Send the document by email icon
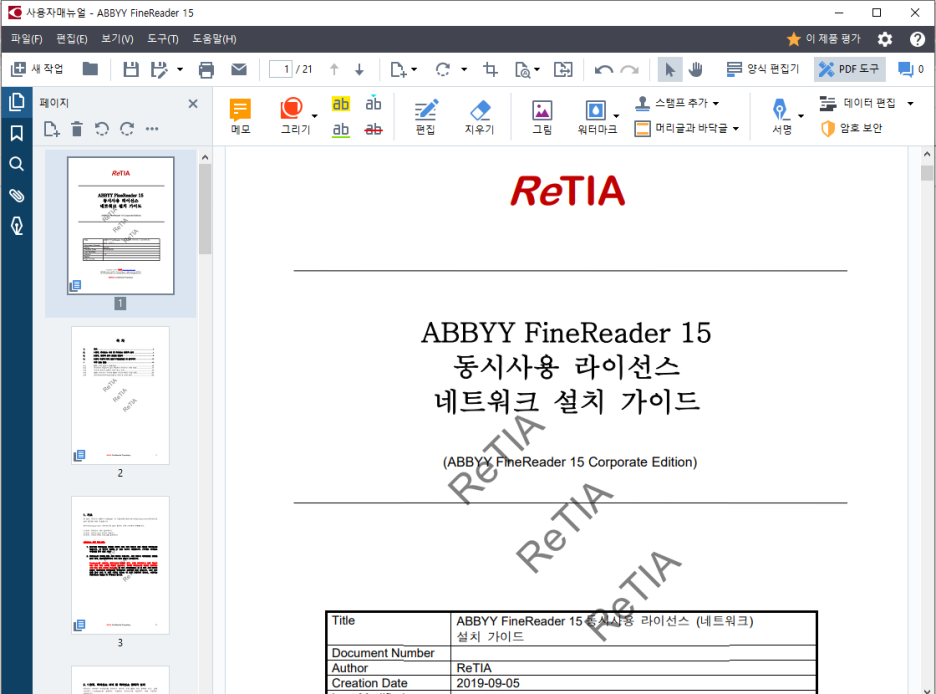The image size is (936, 694). pyautogui.click(x=239, y=69)
